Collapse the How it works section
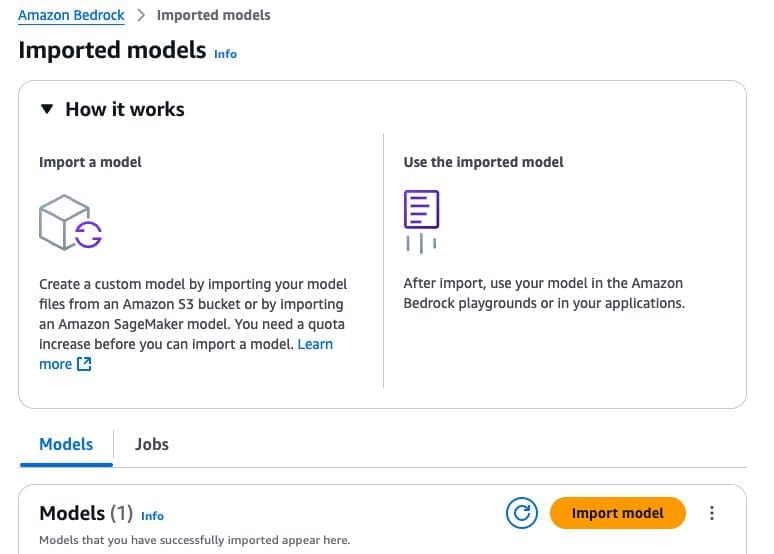This screenshot has height=554, width=774. [46, 110]
